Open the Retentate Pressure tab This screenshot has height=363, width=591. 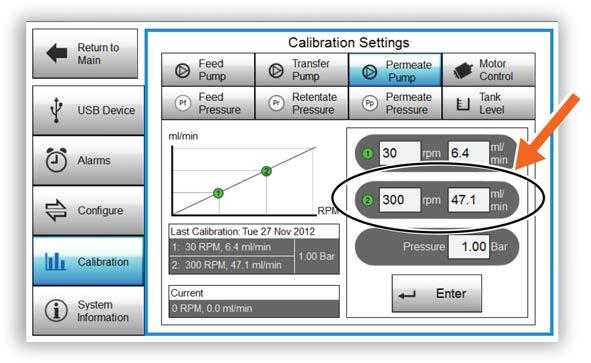pos(302,103)
